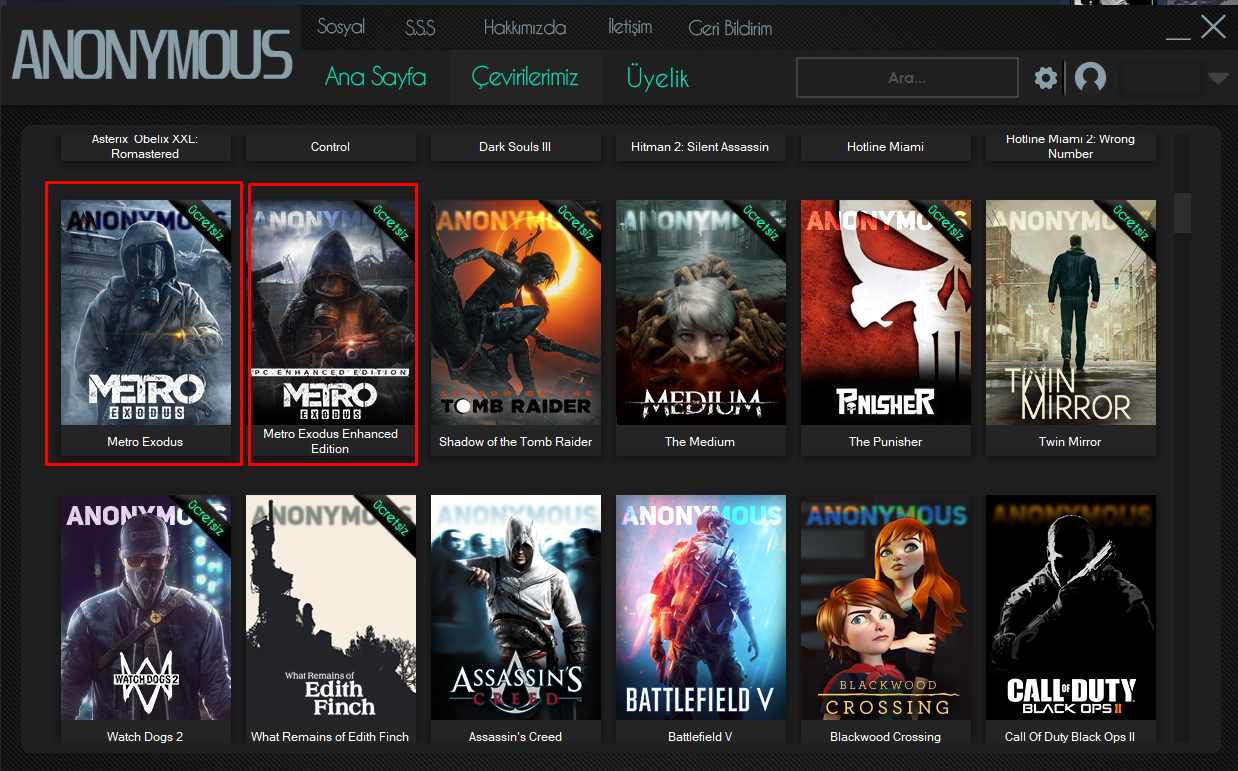Go to the Üyelik tab
The image size is (1238, 771).
[x=657, y=77]
